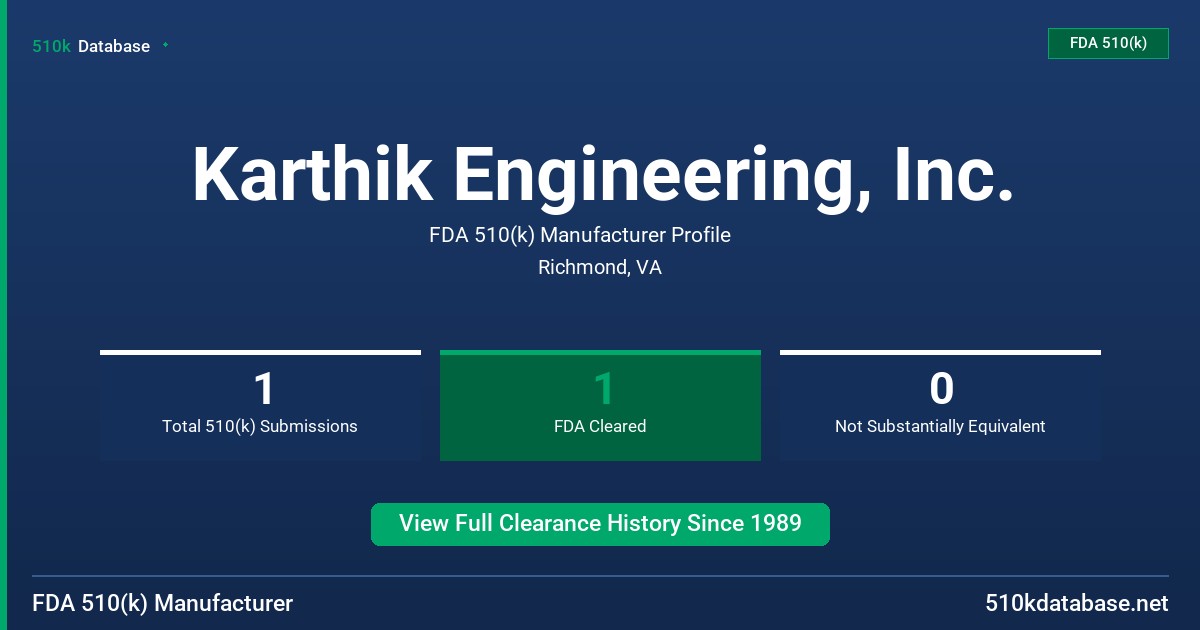Visit the 510kdatabase.net footer link
This screenshot has height=630, width=1200.
click(1077, 603)
